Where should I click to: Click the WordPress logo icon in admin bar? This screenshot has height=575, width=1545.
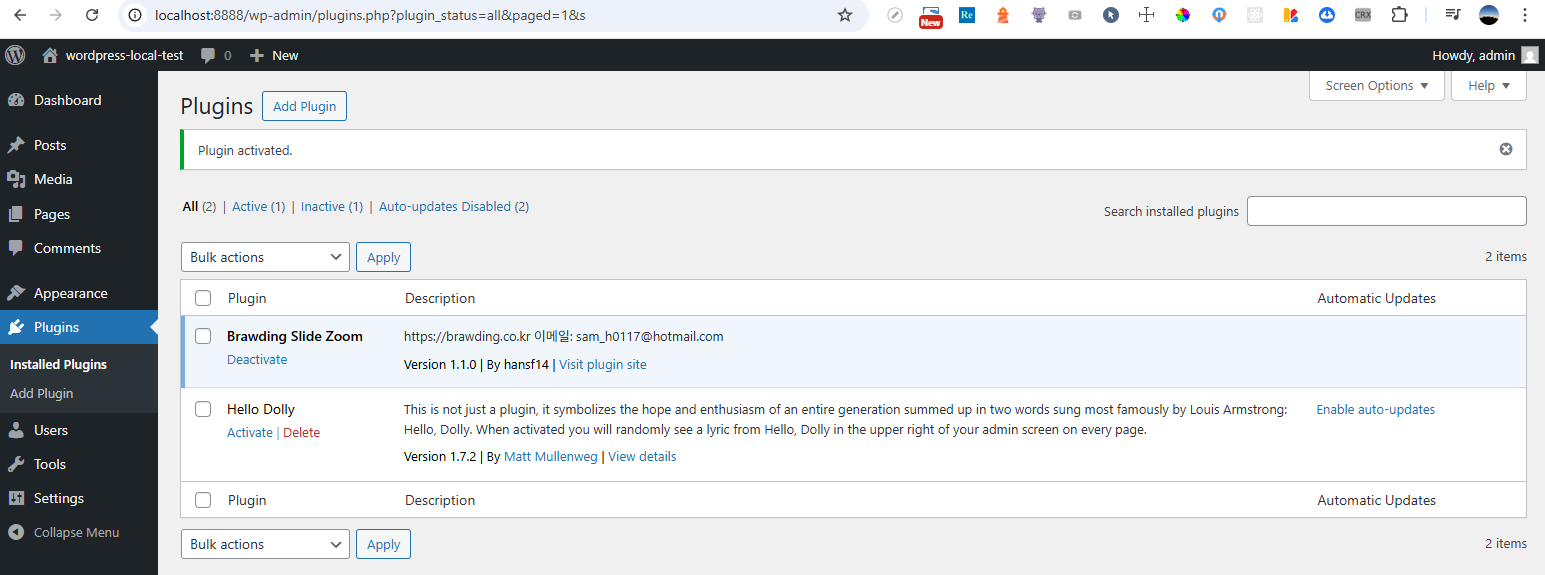coord(16,55)
